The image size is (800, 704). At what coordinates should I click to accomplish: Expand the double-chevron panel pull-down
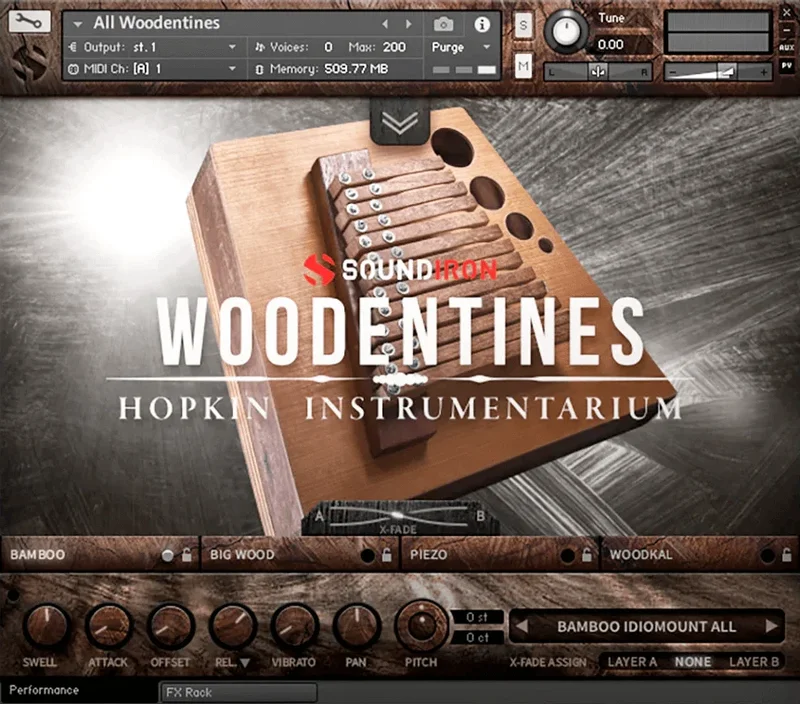click(x=400, y=121)
